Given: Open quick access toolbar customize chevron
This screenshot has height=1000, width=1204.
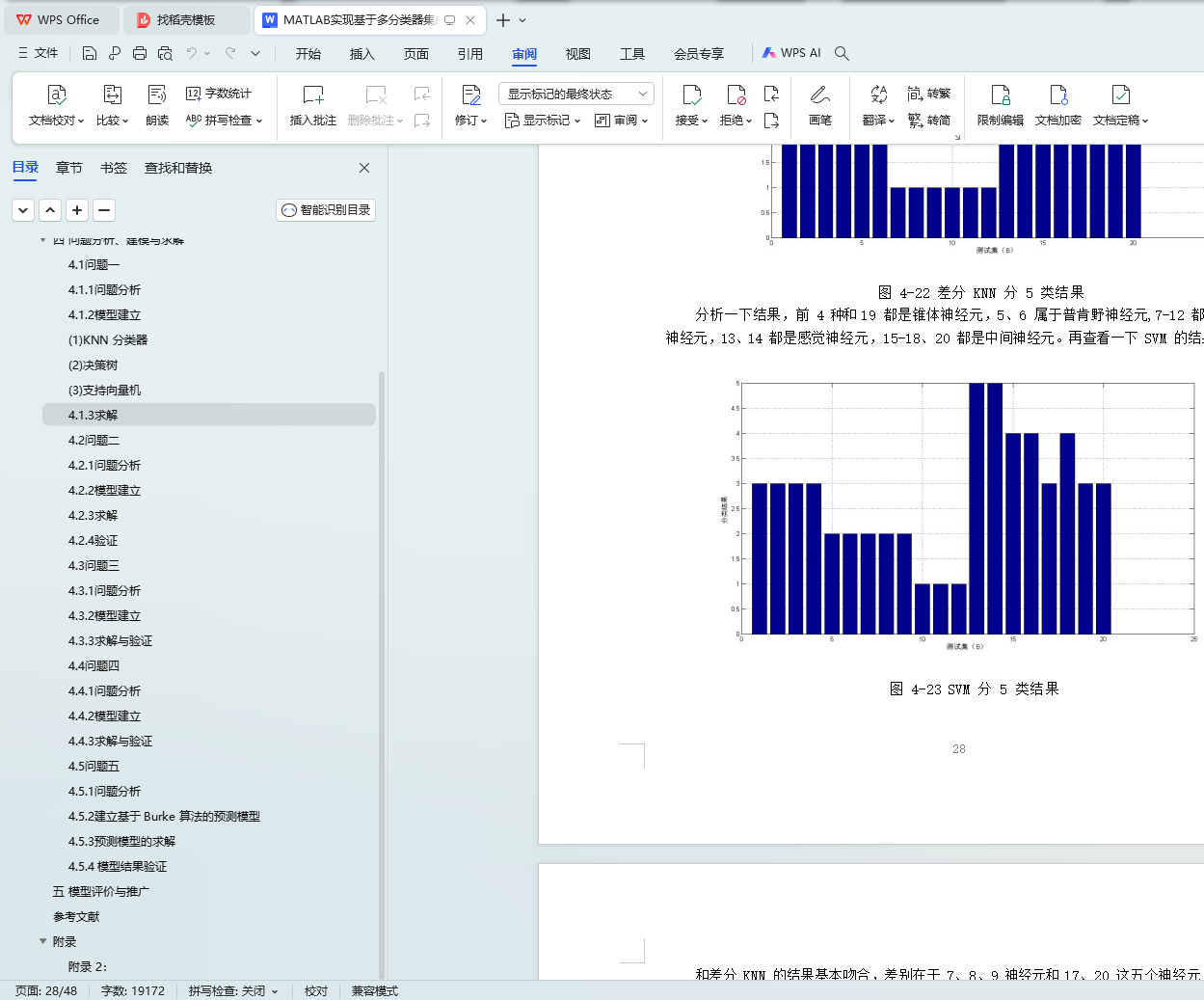Looking at the screenshot, I should point(255,53).
